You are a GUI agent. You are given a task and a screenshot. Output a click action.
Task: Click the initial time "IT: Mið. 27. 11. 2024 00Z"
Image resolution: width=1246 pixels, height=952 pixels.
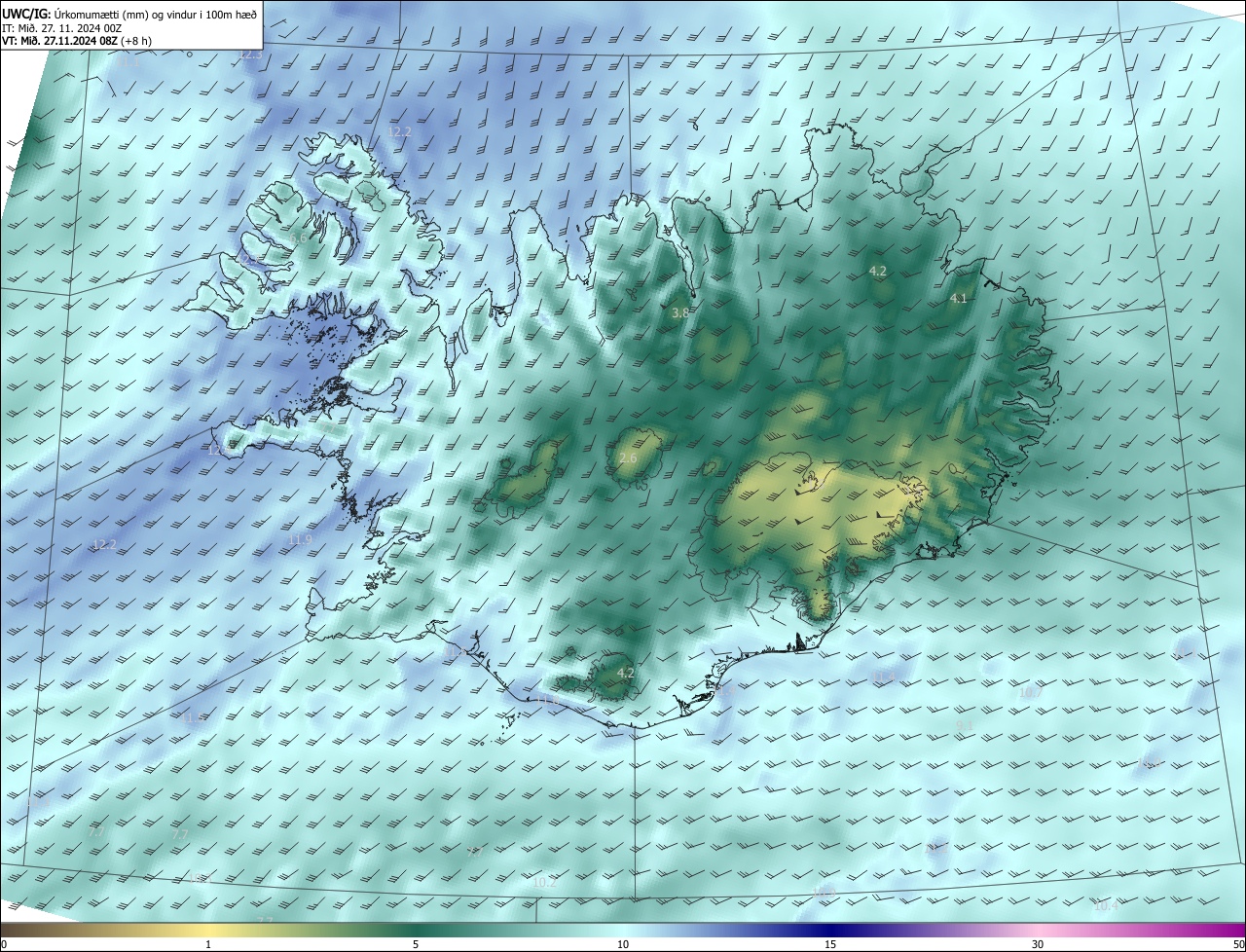point(61,28)
